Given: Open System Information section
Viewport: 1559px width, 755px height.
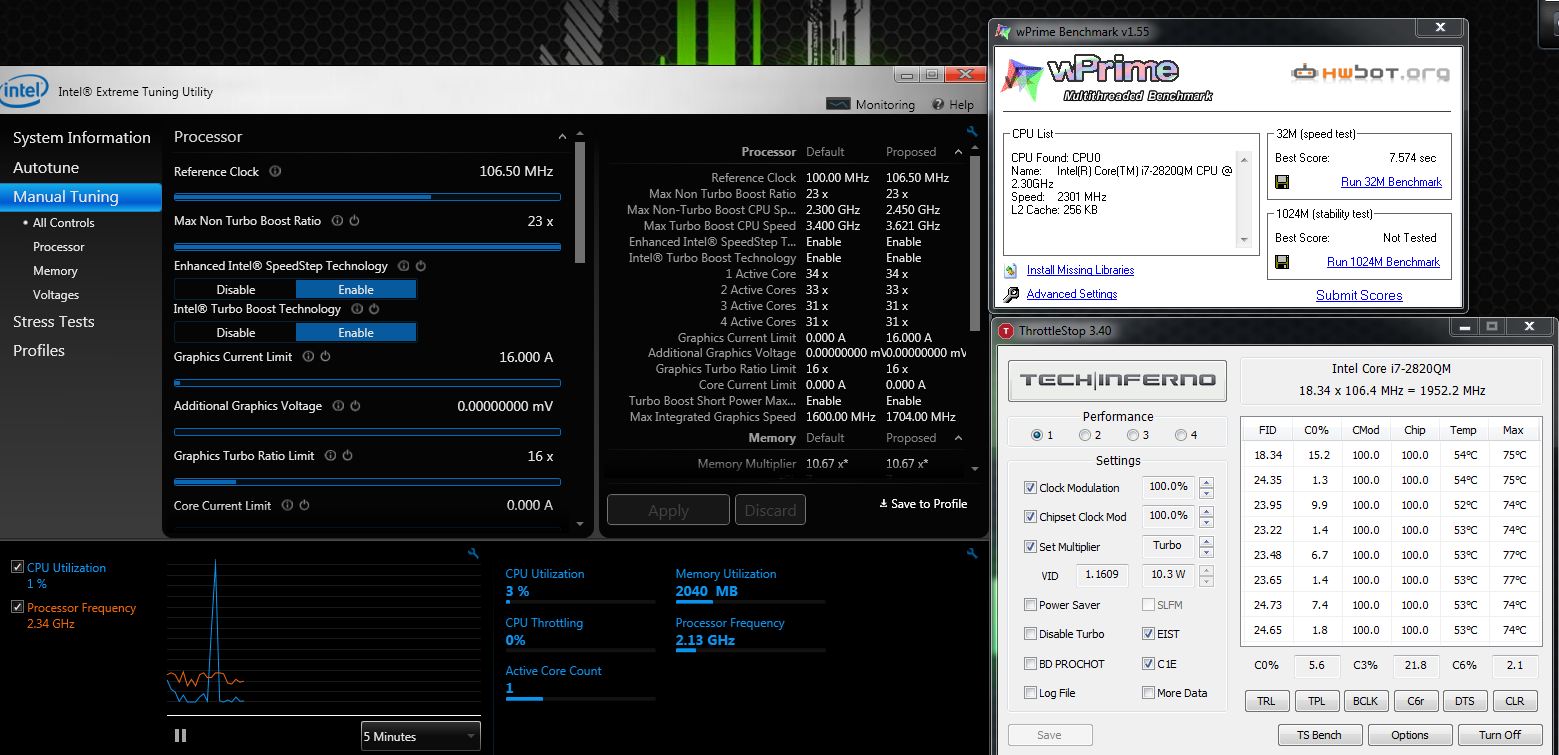Looking at the screenshot, I should coord(82,138).
